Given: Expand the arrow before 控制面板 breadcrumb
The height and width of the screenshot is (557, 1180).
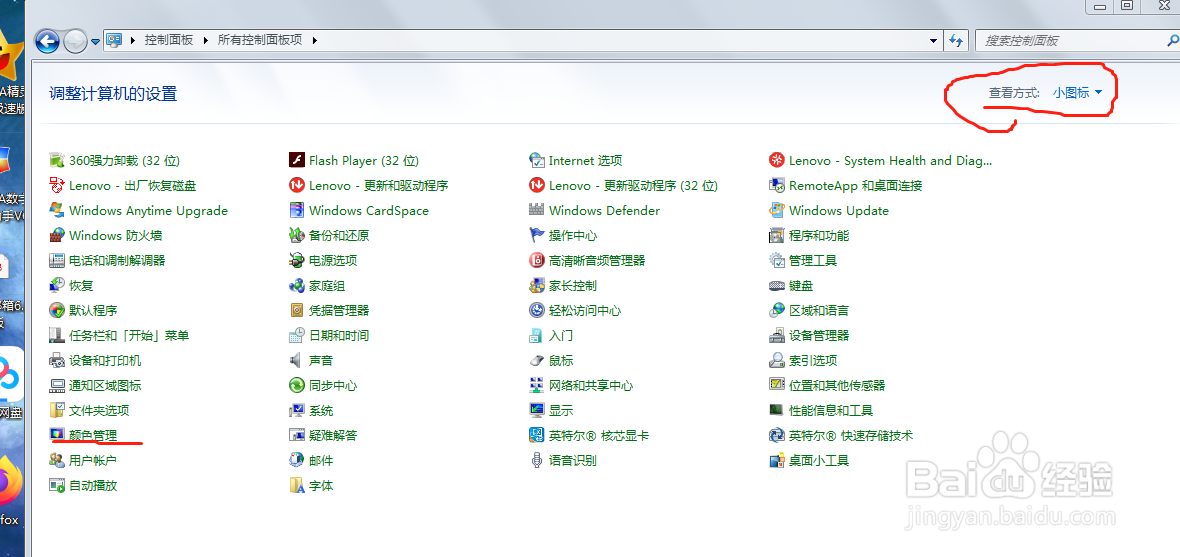Looking at the screenshot, I should [133, 40].
